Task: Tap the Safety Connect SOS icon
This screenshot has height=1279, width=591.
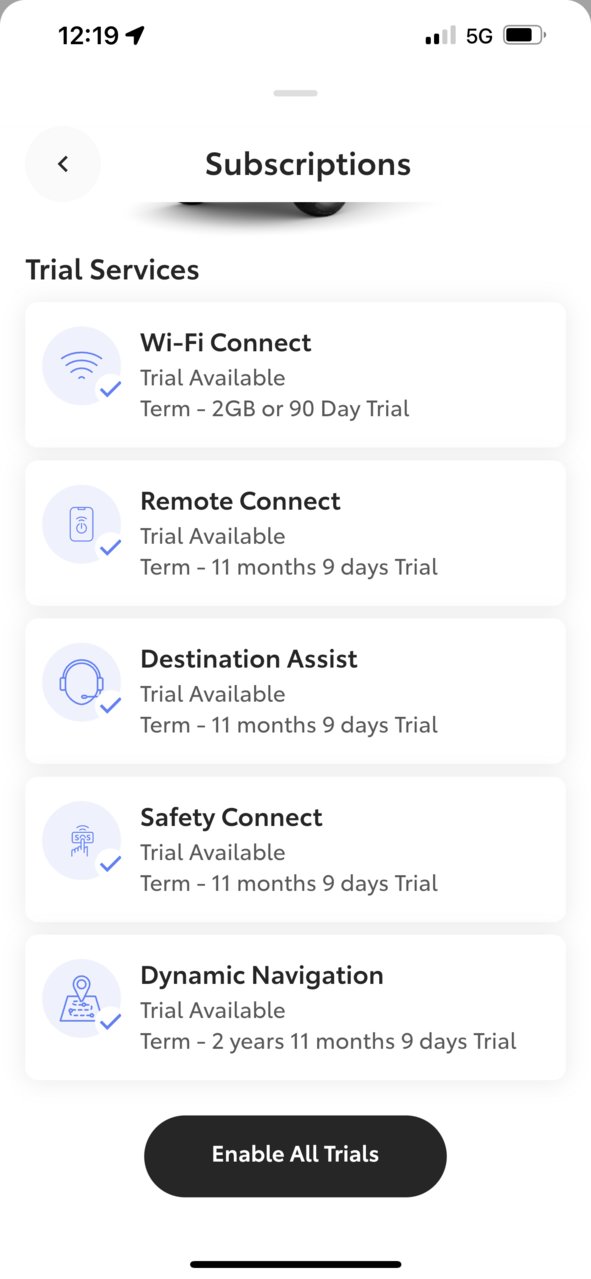Action: click(x=81, y=840)
